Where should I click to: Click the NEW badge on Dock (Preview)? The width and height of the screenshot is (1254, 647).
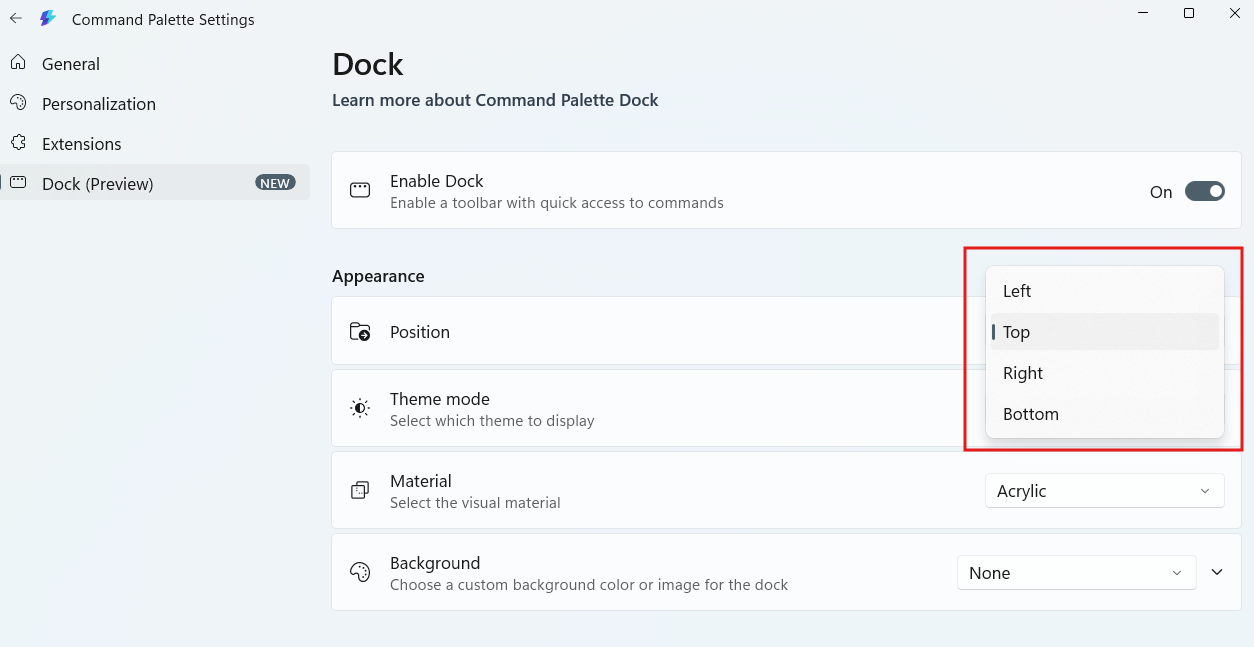(276, 182)
